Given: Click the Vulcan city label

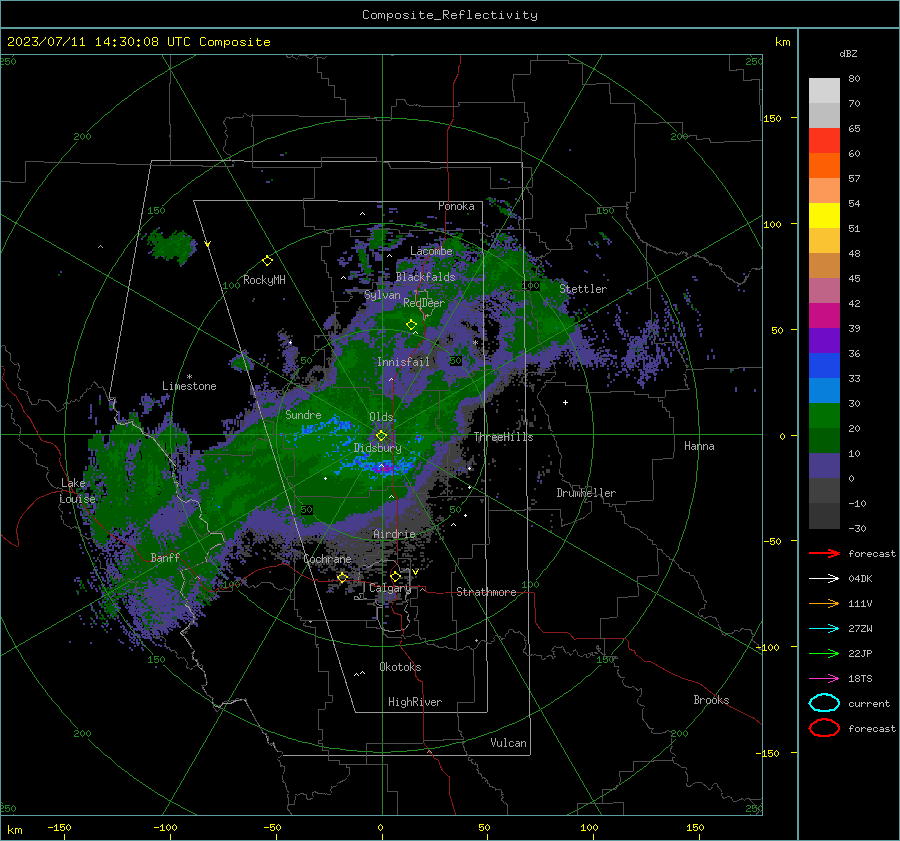Looking at the screenshot, I should [508, 743].
